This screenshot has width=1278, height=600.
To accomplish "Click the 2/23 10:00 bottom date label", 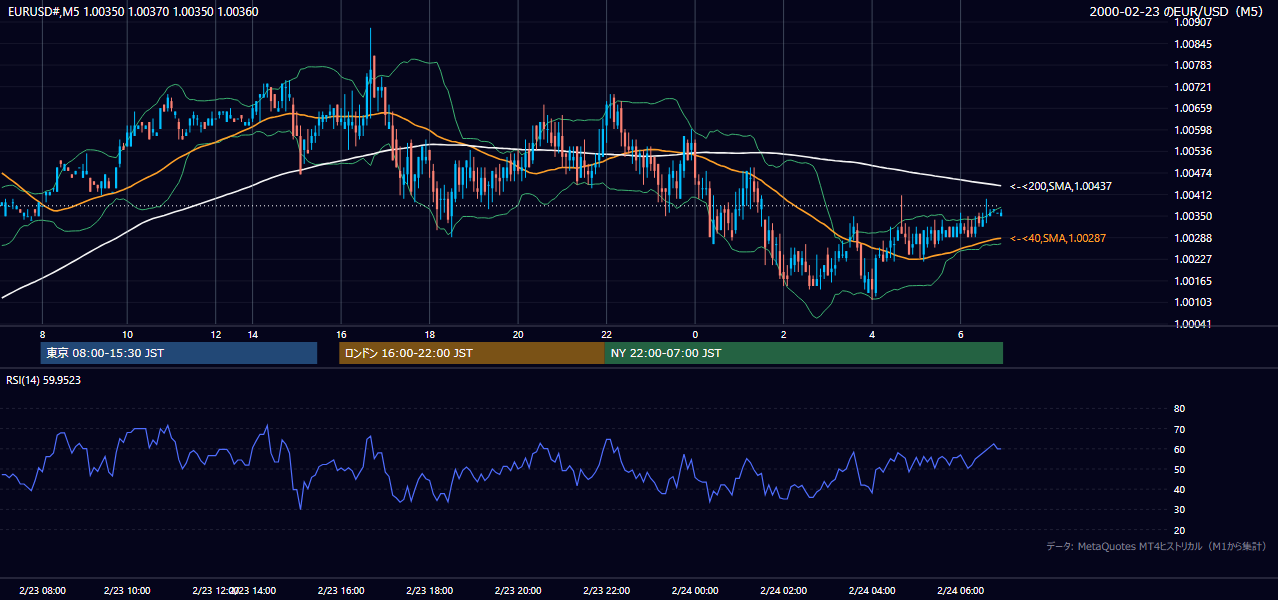I will click(x=127, y=590).
